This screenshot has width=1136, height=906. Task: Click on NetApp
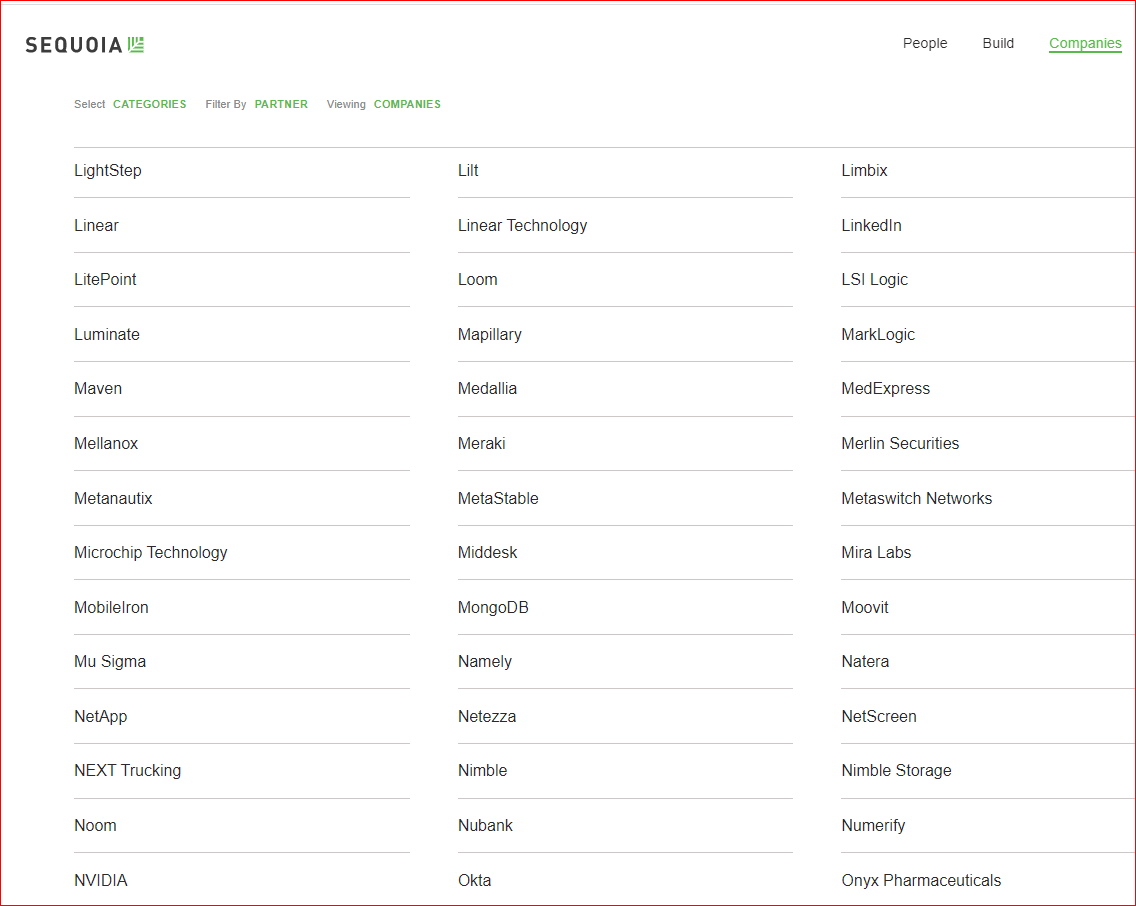[x=101, y=717]
